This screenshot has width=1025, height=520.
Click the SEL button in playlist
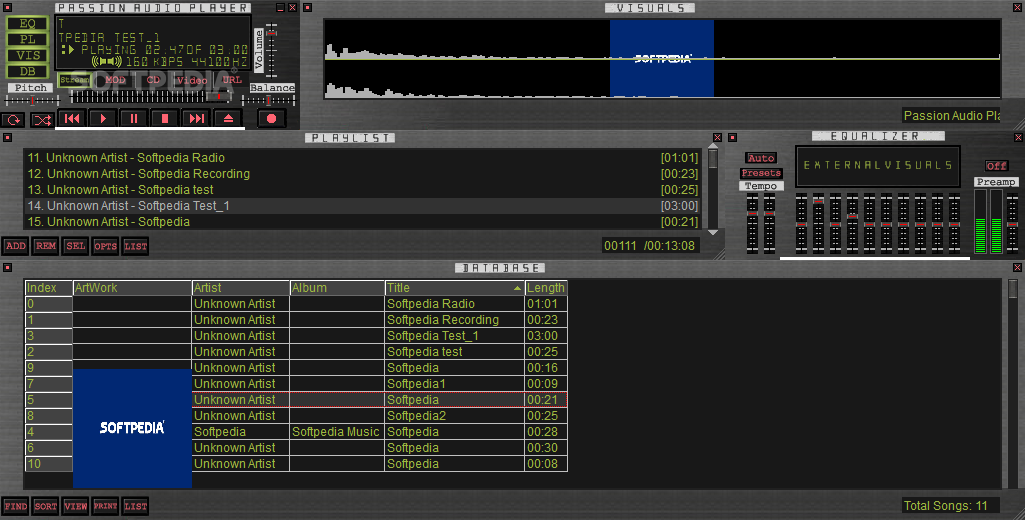[x=75, y=246]
